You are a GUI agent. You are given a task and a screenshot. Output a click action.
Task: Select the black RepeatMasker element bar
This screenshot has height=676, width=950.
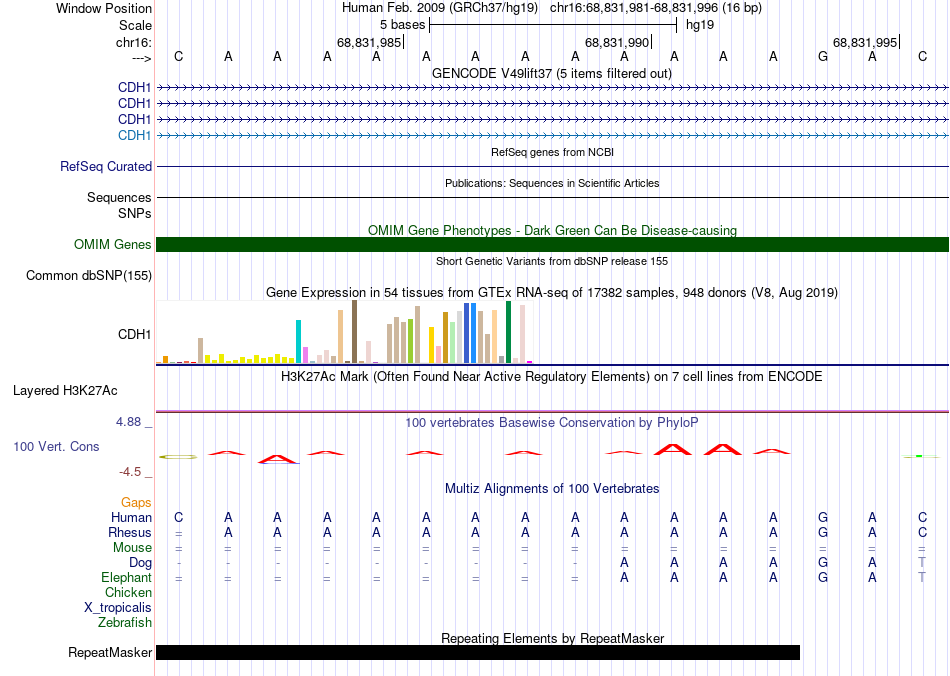[x=478, y=652]
